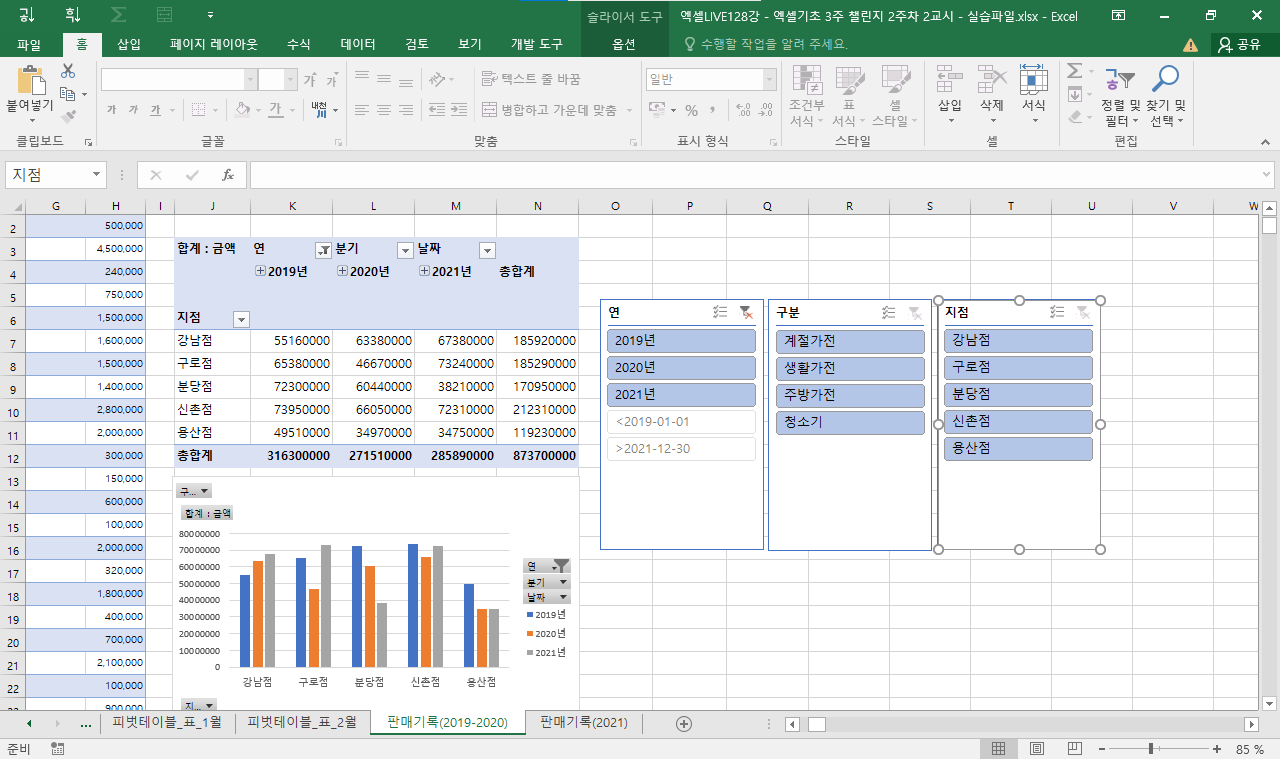This screenshot has height=759, width=1280.
Task: Toggle 강남점 item in 지점 slicer
Action: 1018,340
